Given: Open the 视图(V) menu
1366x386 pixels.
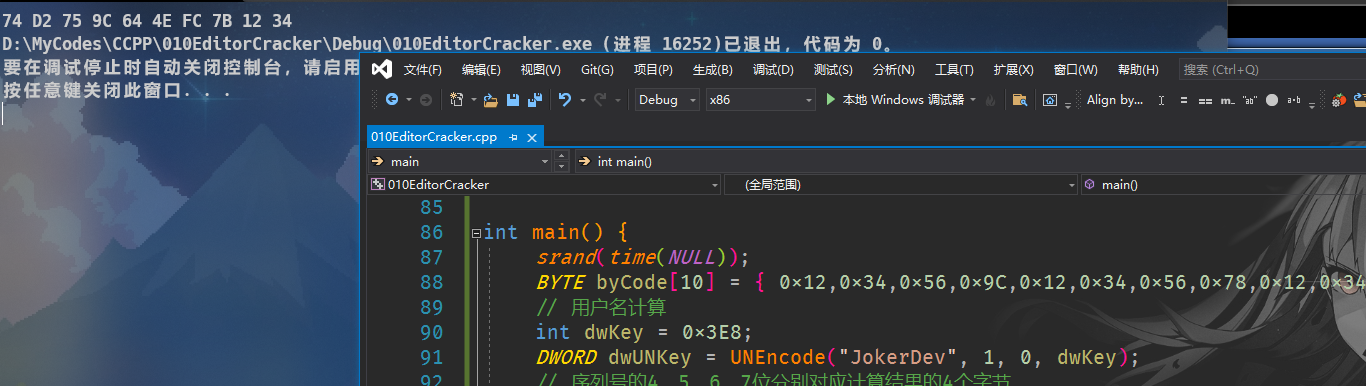Looking at the screenshot, I should (541, 70).
